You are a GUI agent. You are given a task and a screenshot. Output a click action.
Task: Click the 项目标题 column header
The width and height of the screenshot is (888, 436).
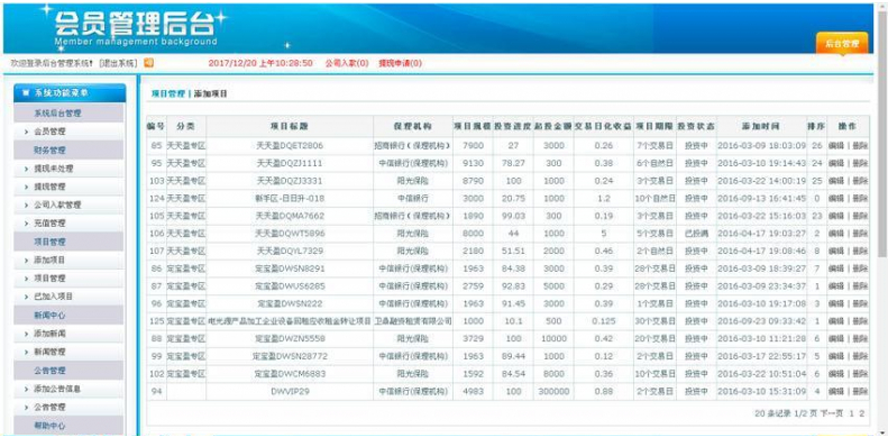tap(290, 126)
